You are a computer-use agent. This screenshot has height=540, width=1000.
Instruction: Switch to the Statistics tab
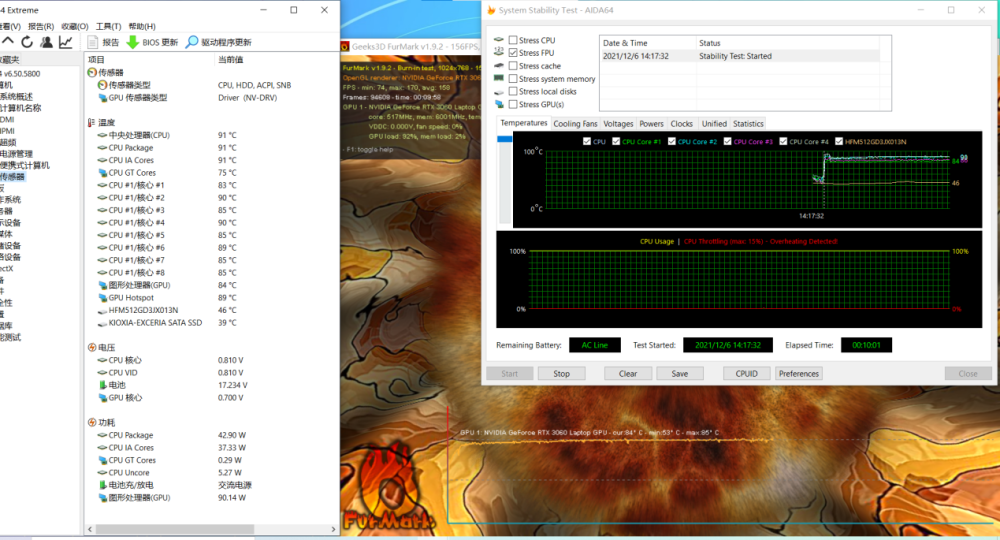748,124
